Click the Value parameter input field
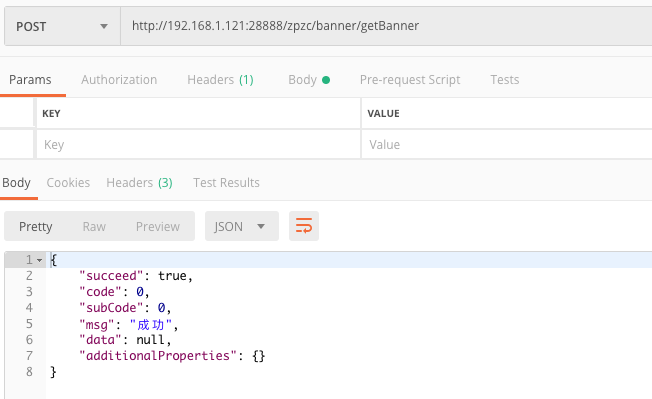Screen dimensions: 652x399 point(507,144)
